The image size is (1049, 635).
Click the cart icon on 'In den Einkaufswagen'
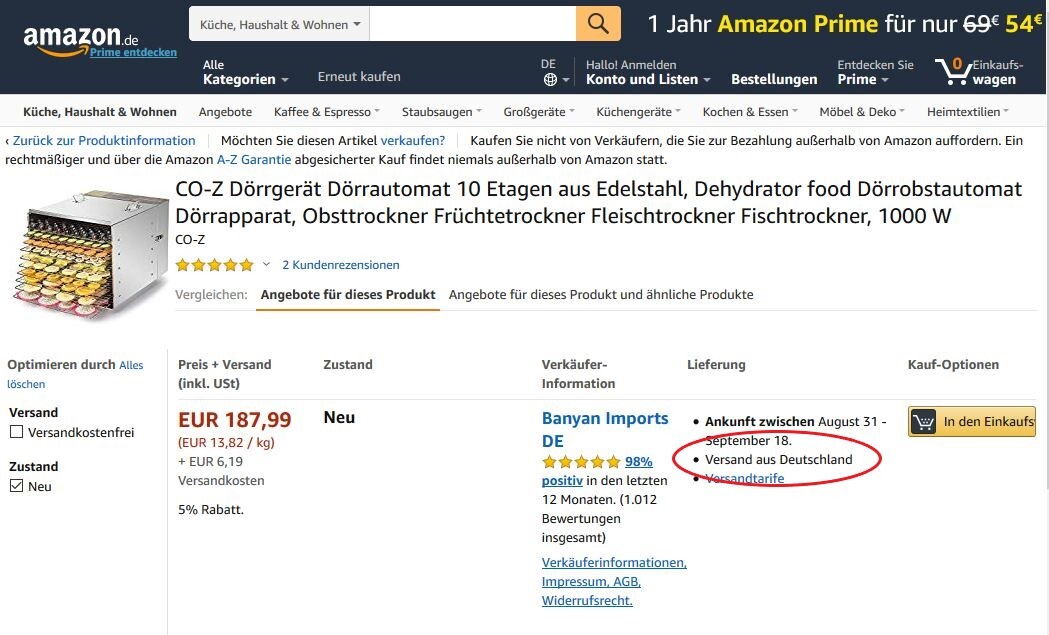[x=924, y=422]
